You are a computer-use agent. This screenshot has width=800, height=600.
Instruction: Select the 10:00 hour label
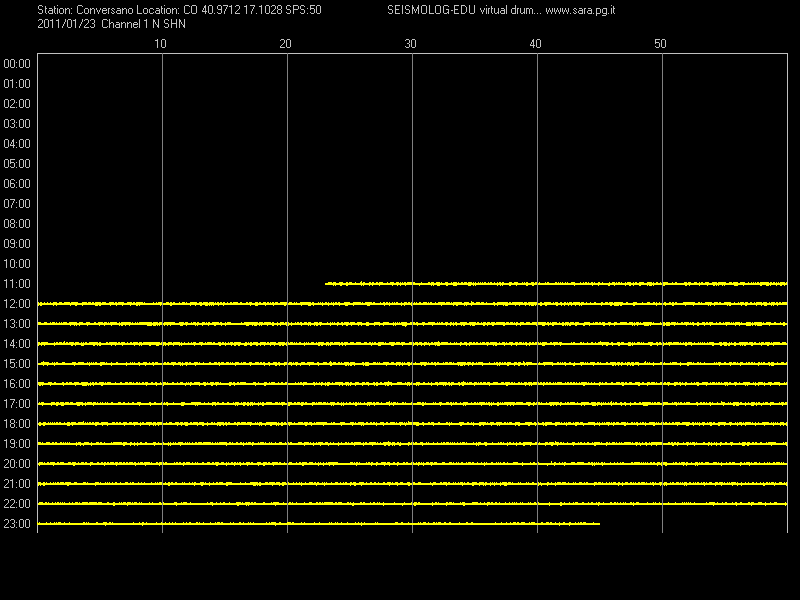pos(17,264)
